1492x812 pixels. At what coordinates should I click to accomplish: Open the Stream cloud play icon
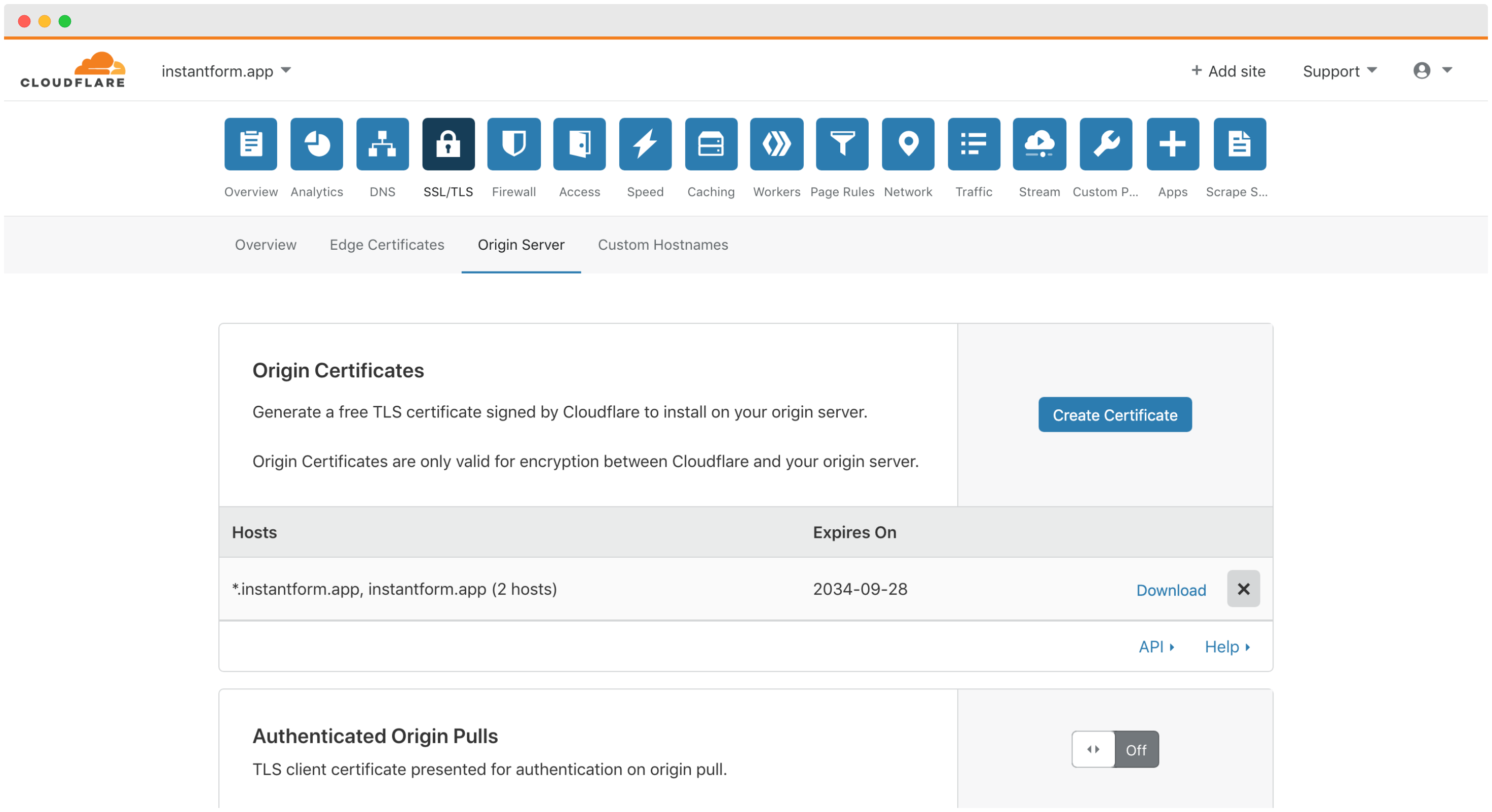(1040, 144)
